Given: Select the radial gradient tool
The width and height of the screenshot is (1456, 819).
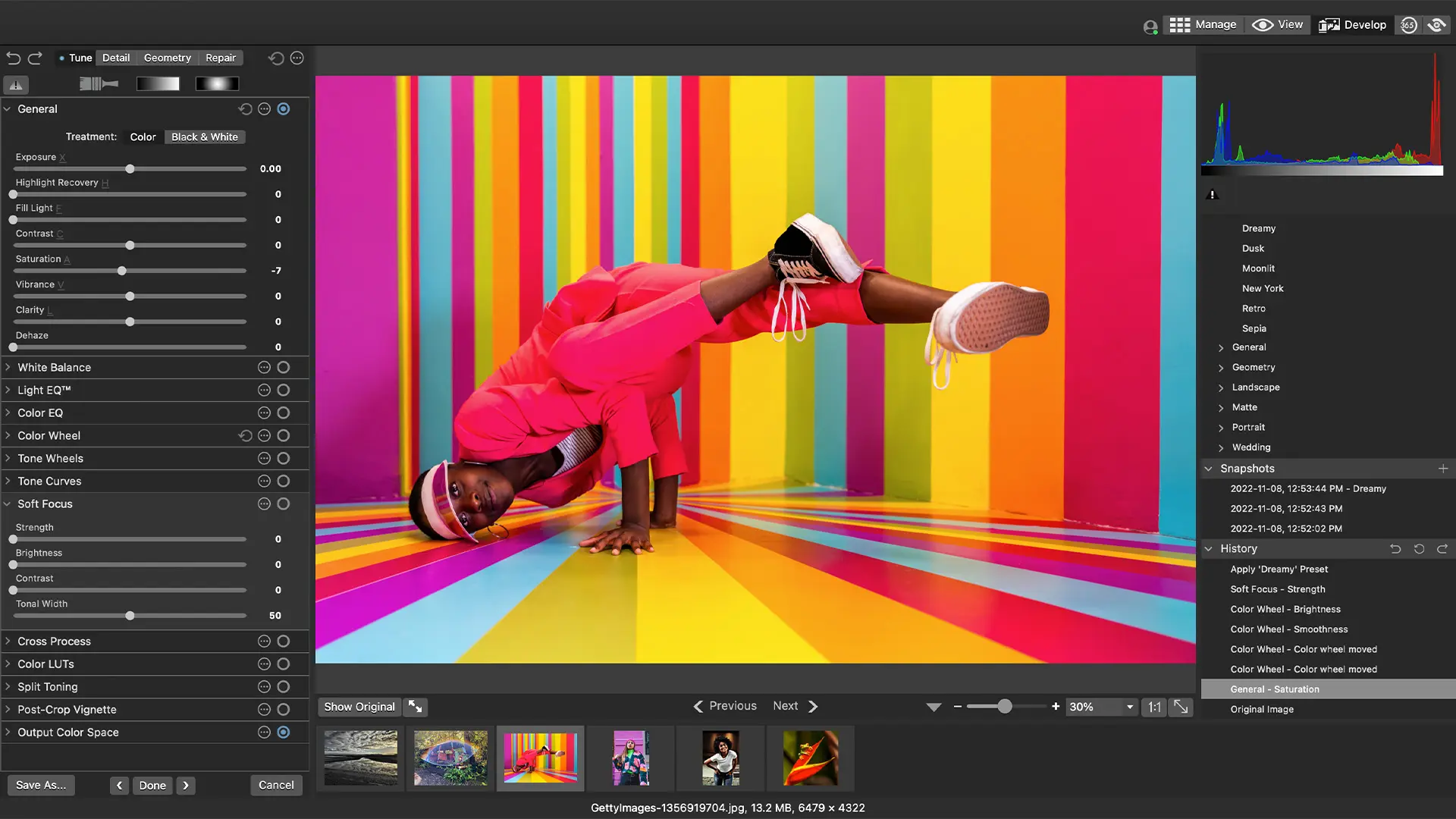Looking at the screenshot, I should point(216,83).
